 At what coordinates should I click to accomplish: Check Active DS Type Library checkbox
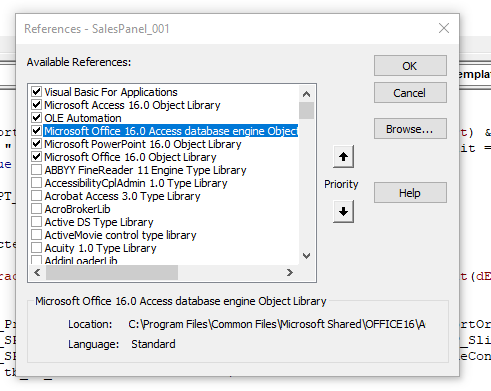click(x=36, y=222)
